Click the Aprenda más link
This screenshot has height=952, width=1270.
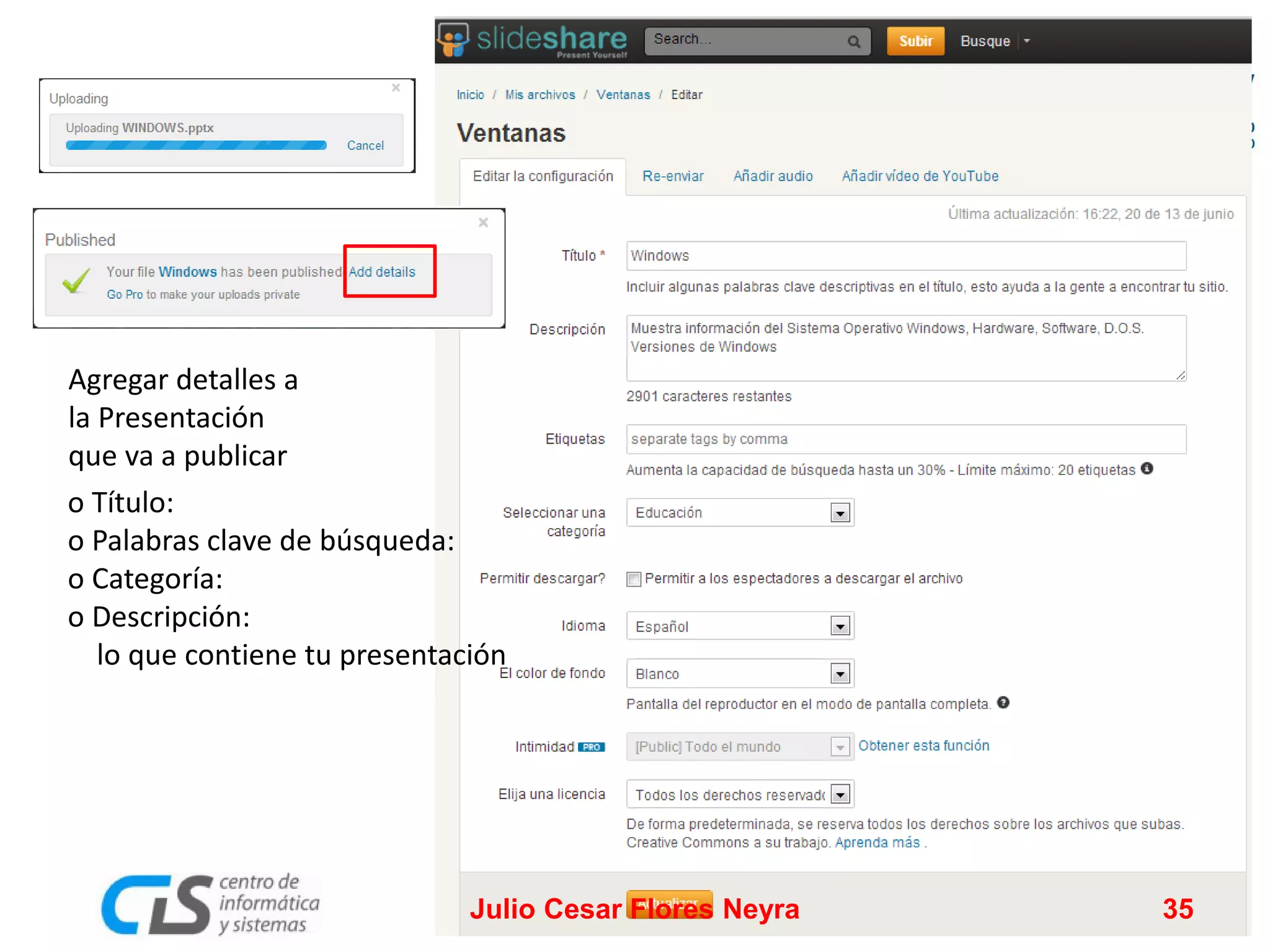(x=877, y=842)
